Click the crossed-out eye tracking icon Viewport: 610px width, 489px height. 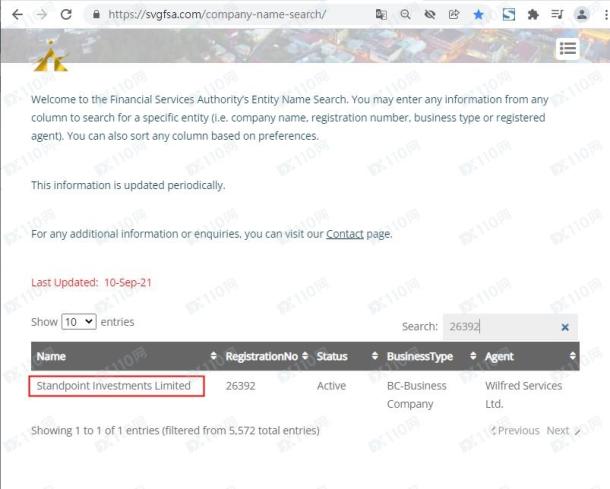point(430,15)
